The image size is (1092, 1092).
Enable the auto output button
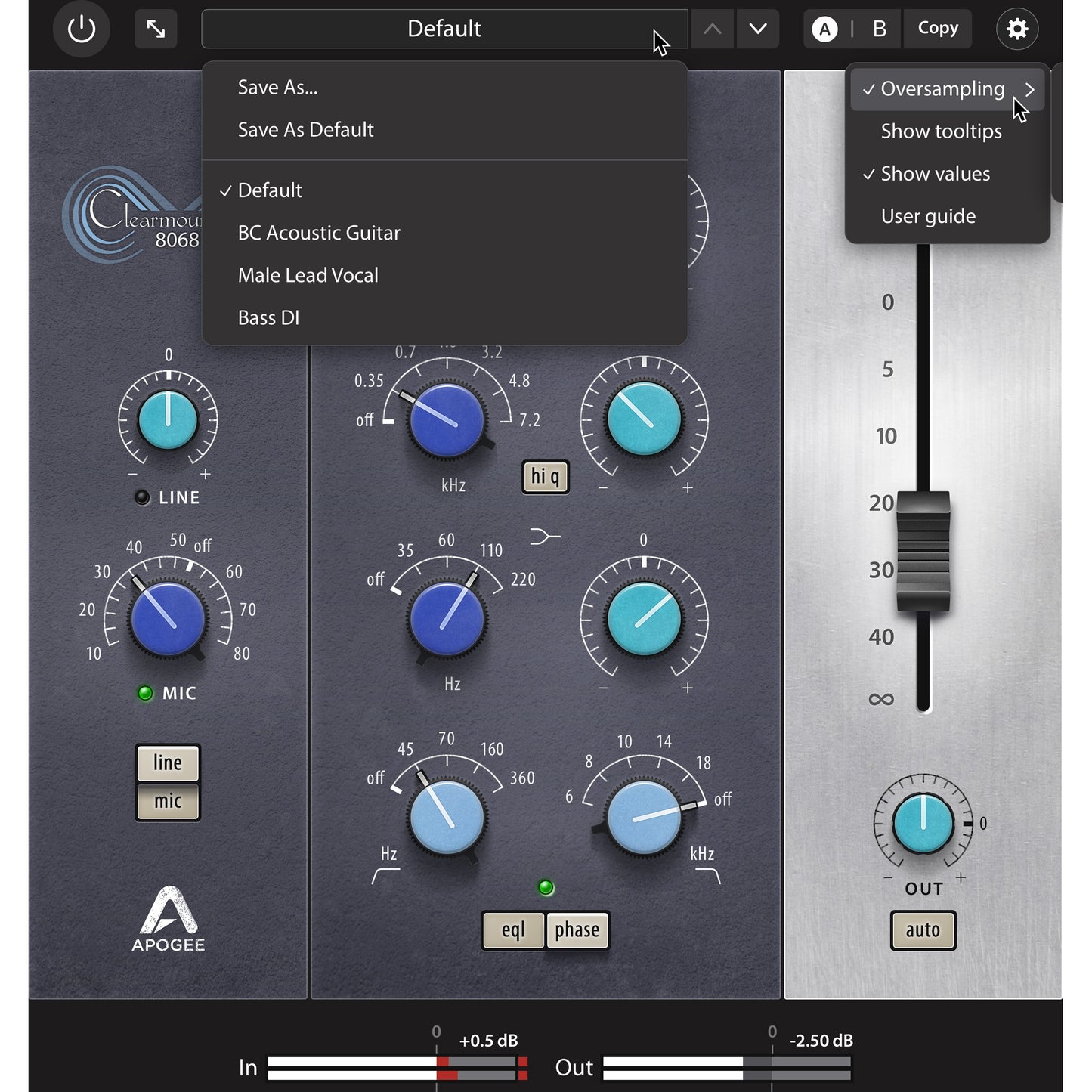click(x=923, y=930)
